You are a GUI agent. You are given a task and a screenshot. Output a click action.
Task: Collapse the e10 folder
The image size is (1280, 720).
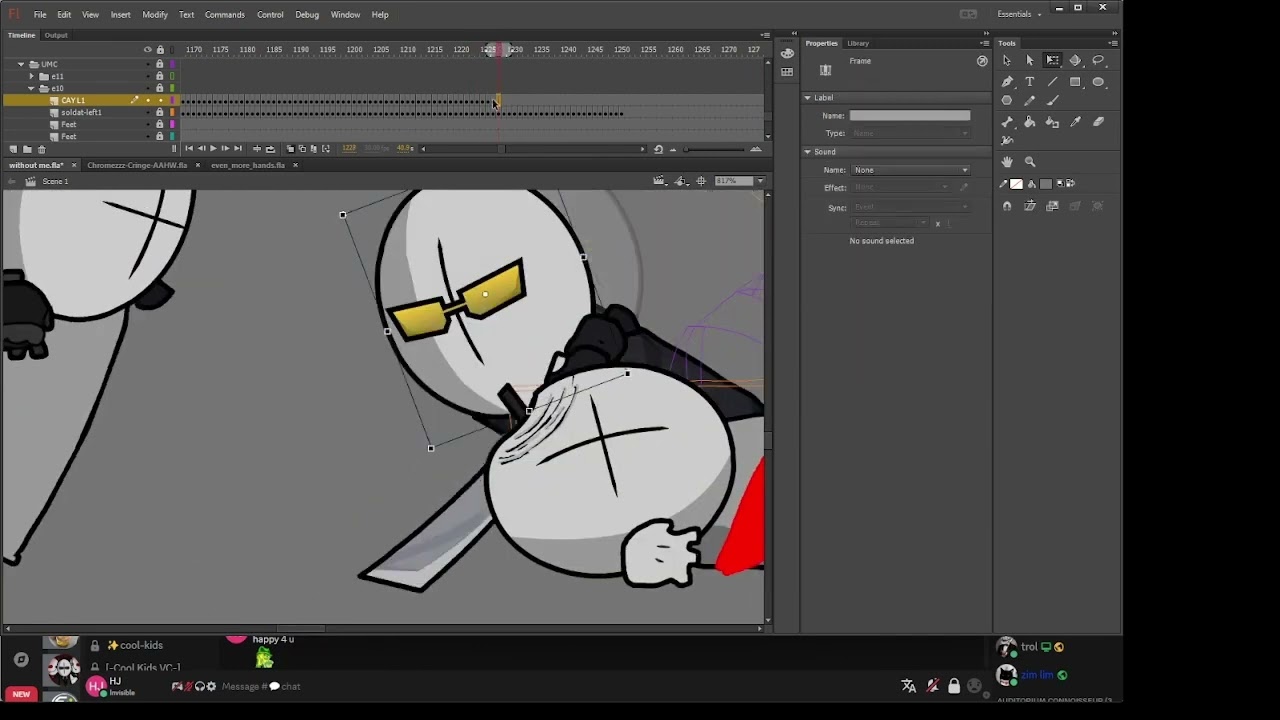[32, 88]
